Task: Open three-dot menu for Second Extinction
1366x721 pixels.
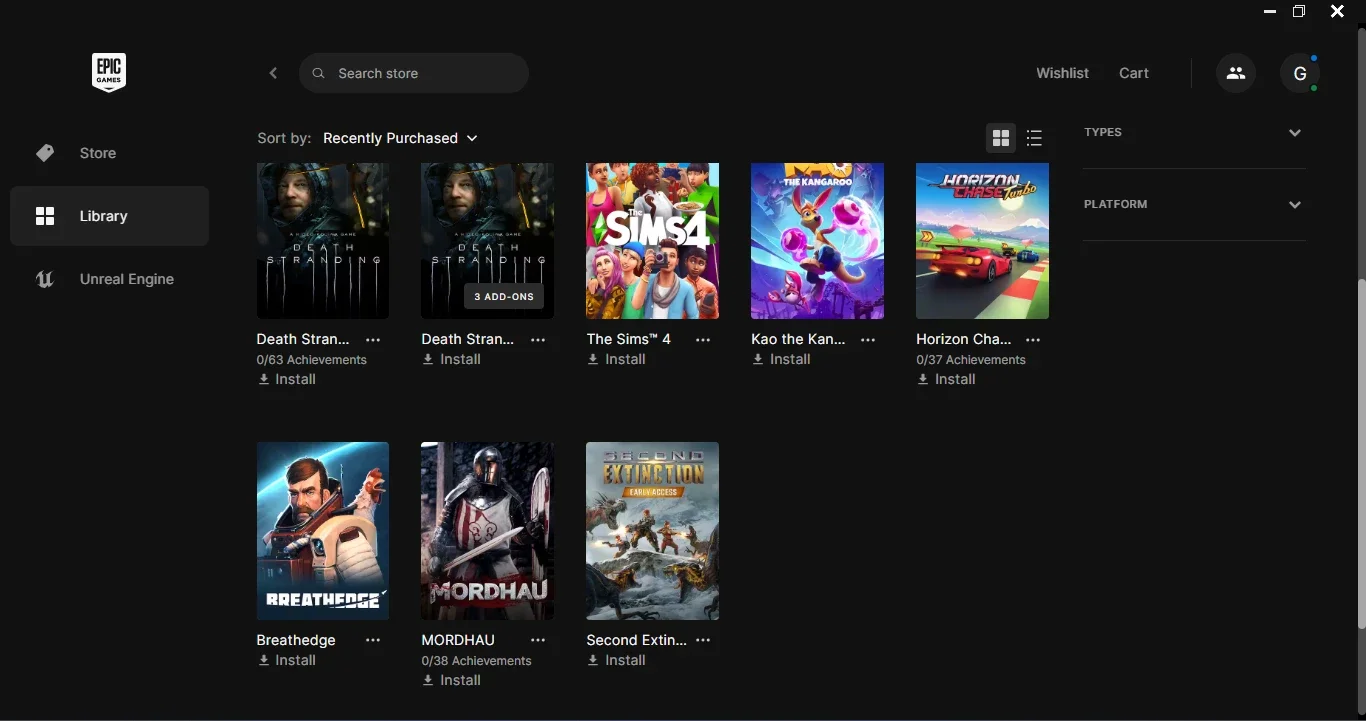Action: click(x=703, y=640)
